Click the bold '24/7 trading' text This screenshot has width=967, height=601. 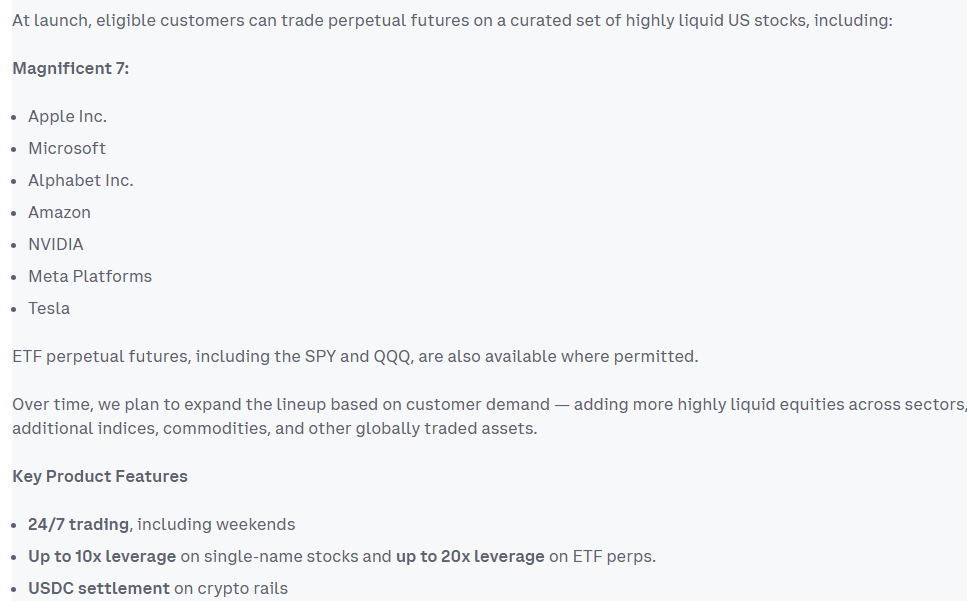point(78,525)
